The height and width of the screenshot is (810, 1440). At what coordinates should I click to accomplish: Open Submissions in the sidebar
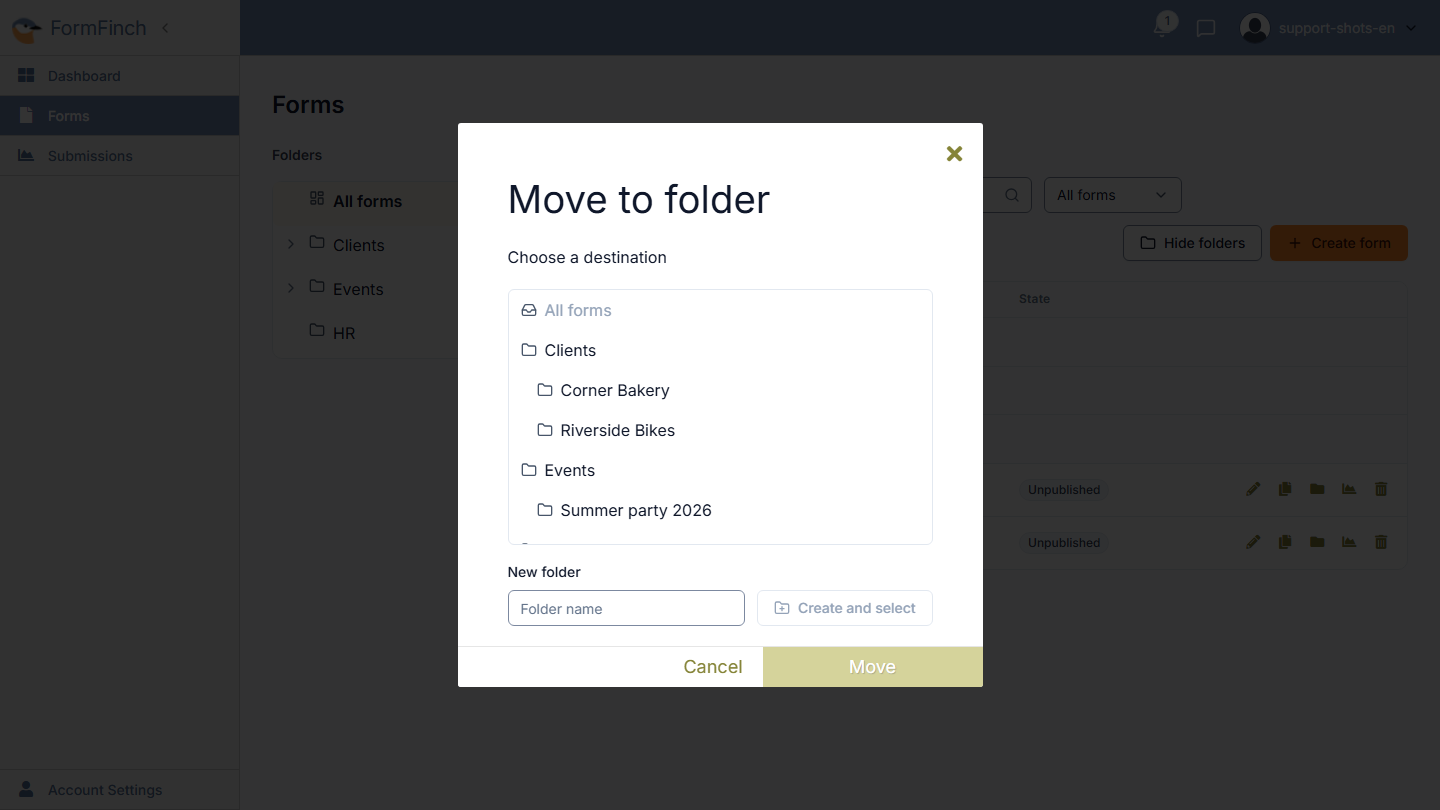120,156
